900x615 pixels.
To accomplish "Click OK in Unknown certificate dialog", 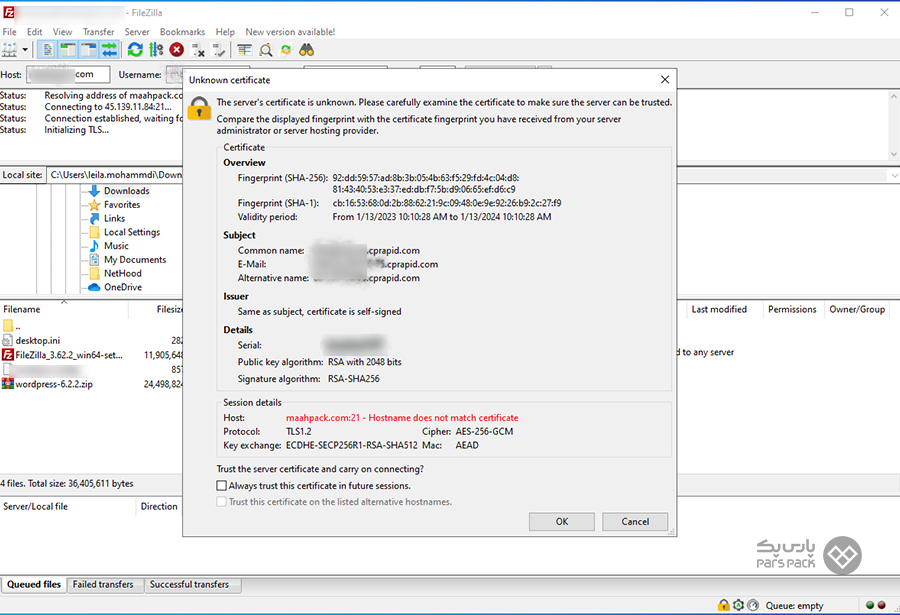I will click(x=561, y=521).
